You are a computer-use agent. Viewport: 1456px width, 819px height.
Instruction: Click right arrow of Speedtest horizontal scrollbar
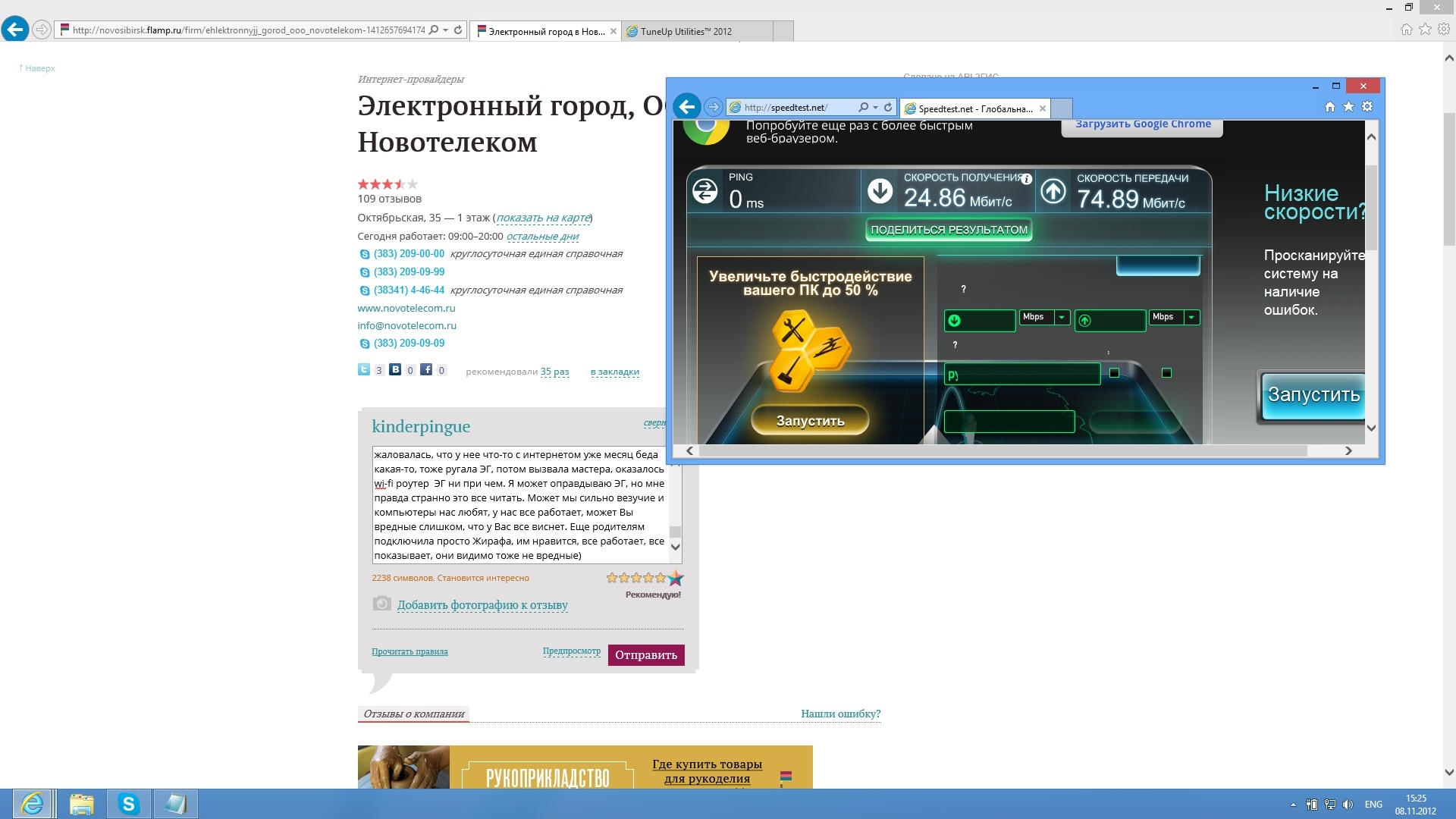click(x=1348, y=451)
